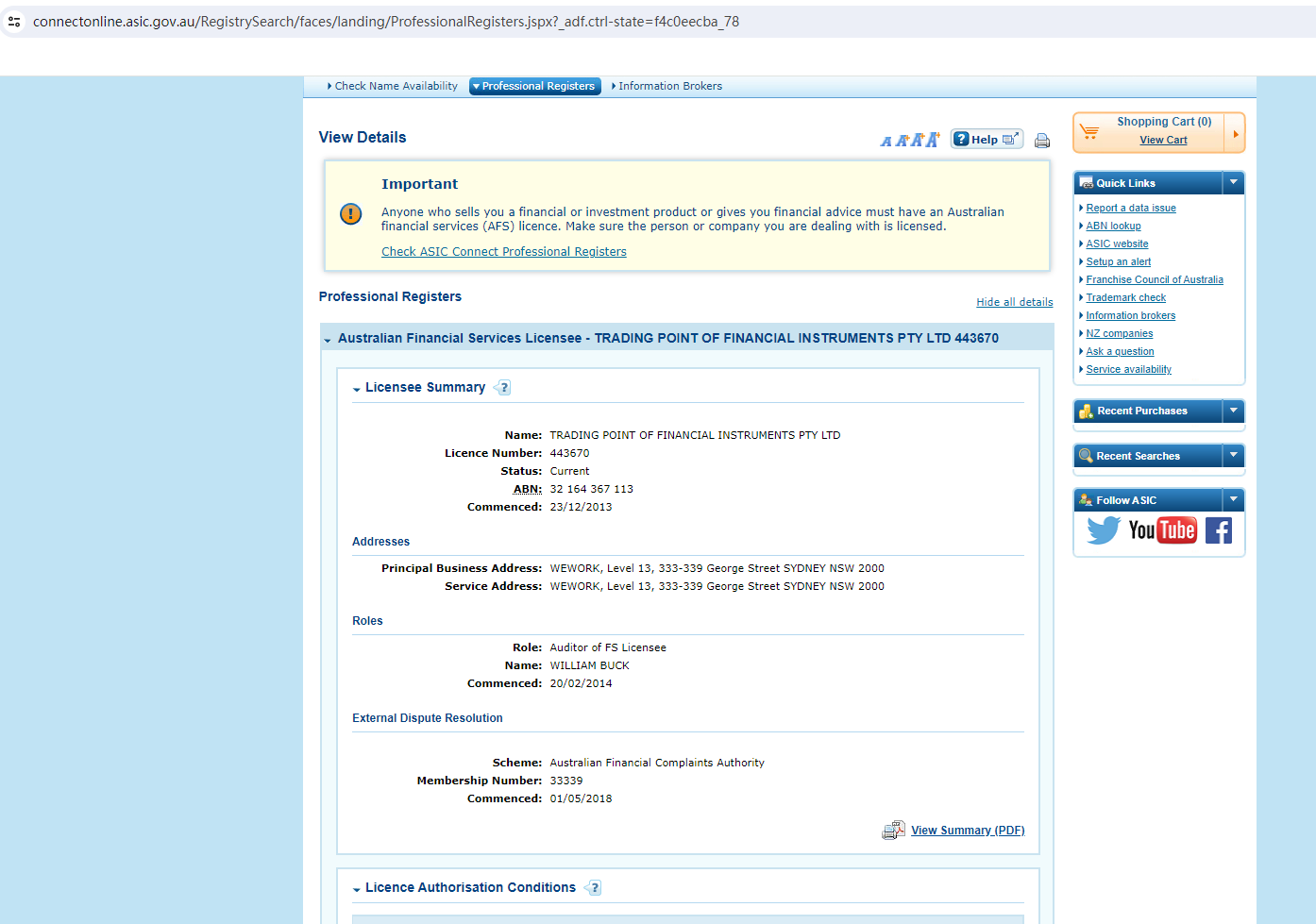Click the licence number 443670 value
Image resolution: width=1316 pixels, height=924 pixels.
point(569,454)
